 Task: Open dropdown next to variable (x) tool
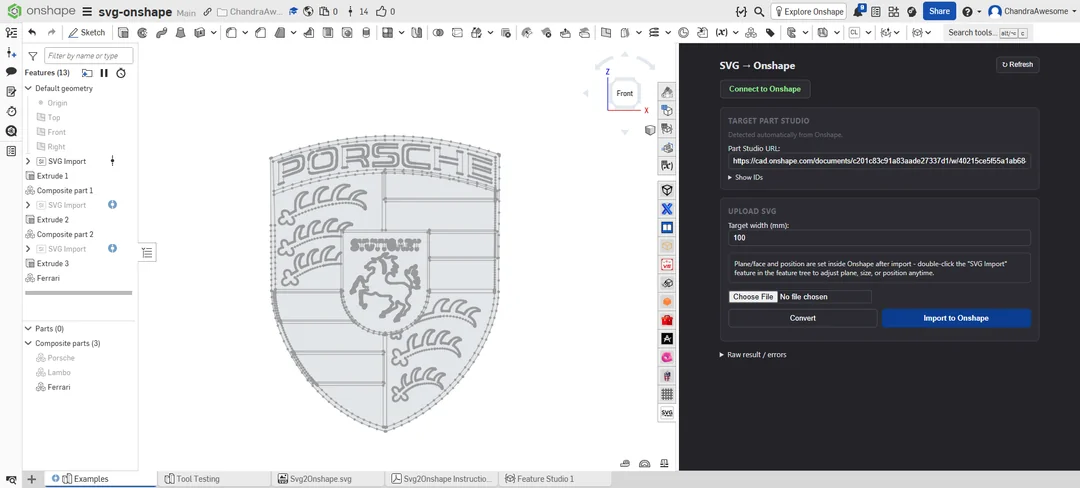tap(736, 32)
